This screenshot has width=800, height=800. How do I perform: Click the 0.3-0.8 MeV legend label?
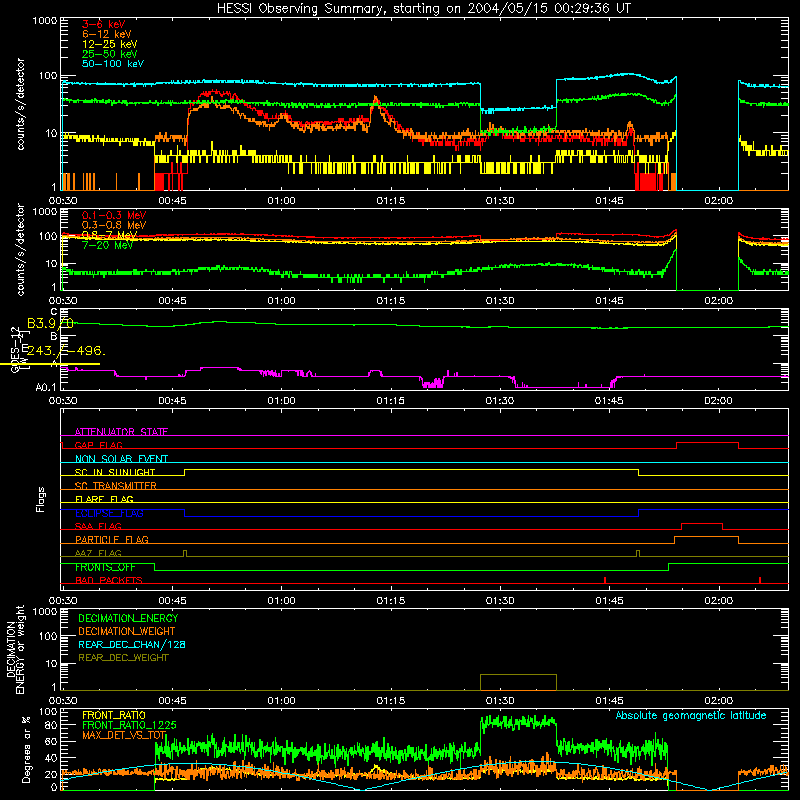[x=114, y=226]
